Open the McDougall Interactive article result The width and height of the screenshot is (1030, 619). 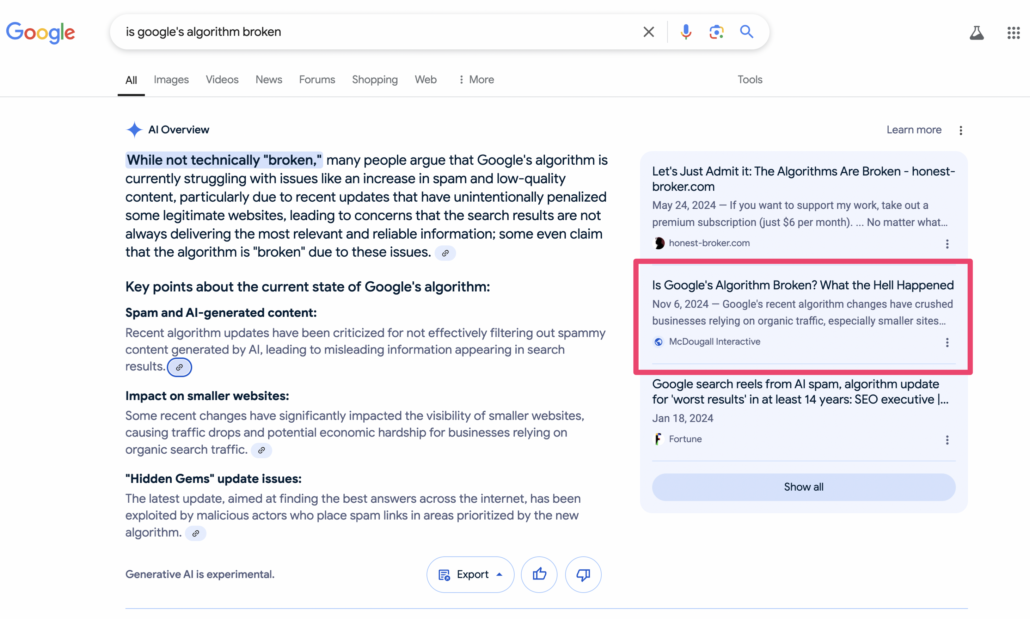tap(802, 286)
